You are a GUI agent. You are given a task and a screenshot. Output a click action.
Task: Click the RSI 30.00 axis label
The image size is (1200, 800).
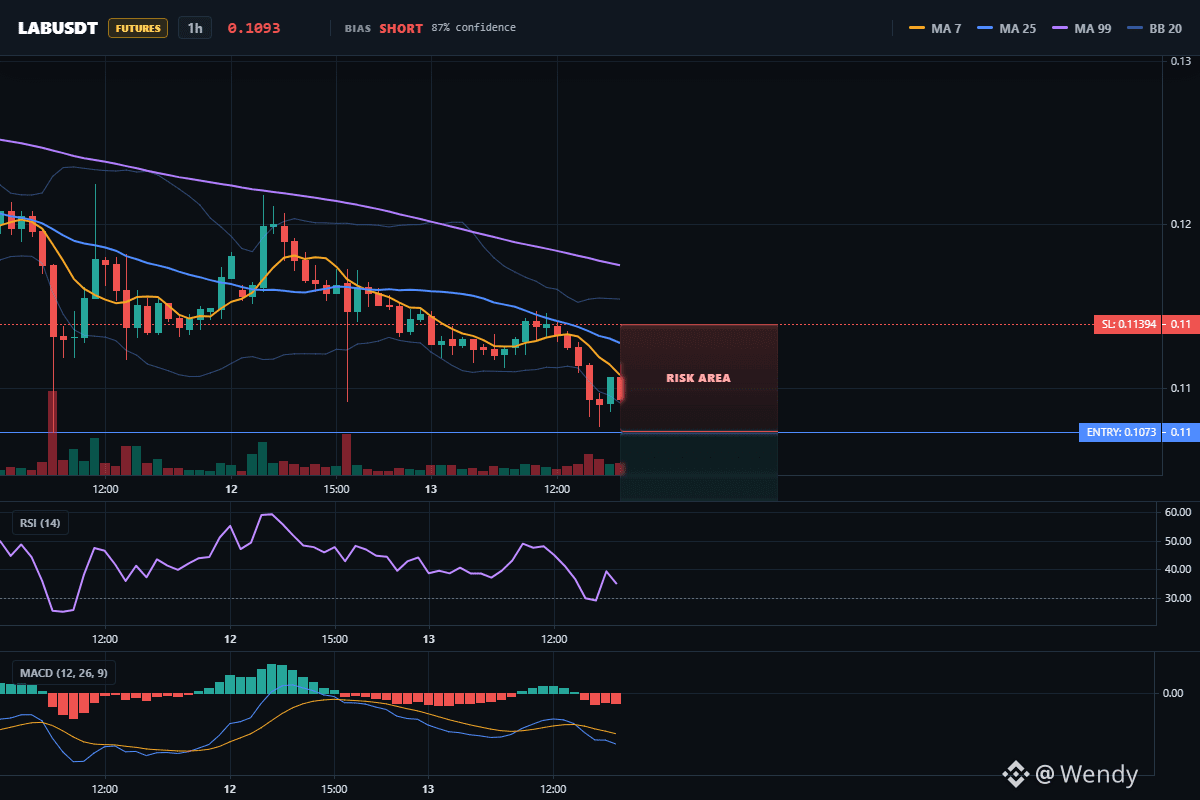(x=1180, y=598)
